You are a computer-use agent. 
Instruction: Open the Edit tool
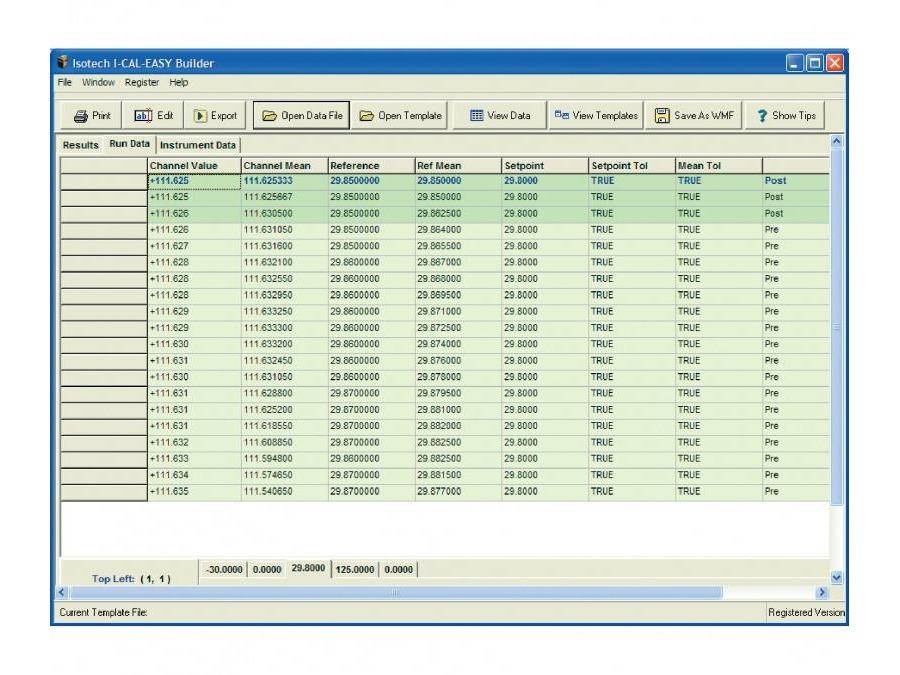(153, 115)
